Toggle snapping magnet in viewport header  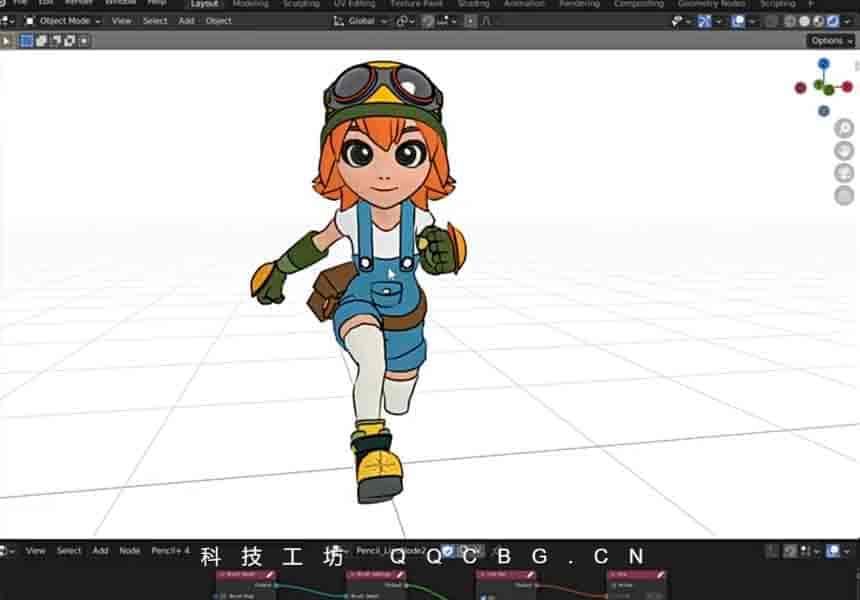[x=428, y=21]
